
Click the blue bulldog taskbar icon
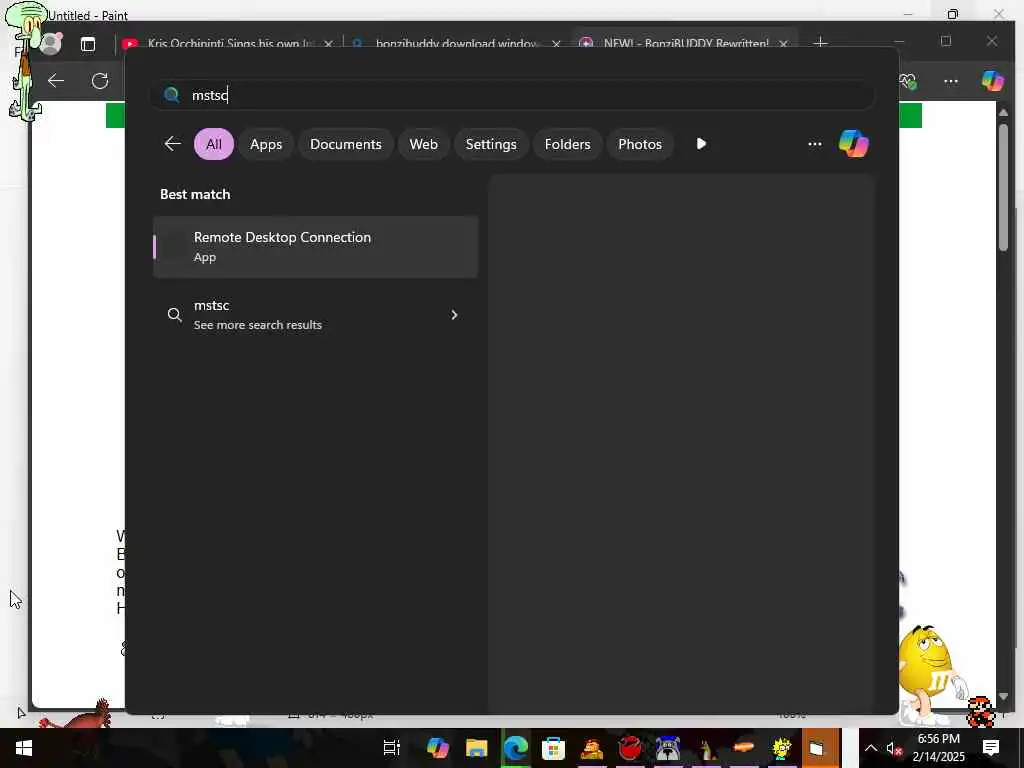coord(668,748)
